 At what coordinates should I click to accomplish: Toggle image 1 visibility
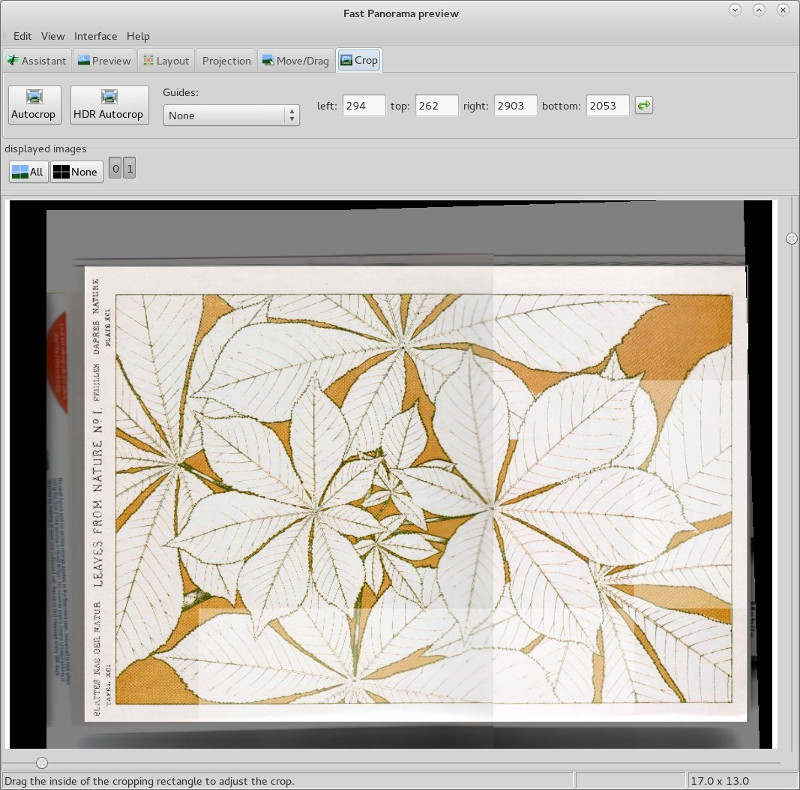[x=130, y=169]
